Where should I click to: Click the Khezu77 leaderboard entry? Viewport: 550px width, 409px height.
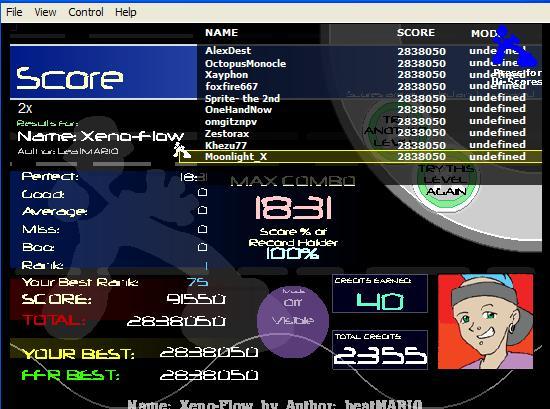226,145
